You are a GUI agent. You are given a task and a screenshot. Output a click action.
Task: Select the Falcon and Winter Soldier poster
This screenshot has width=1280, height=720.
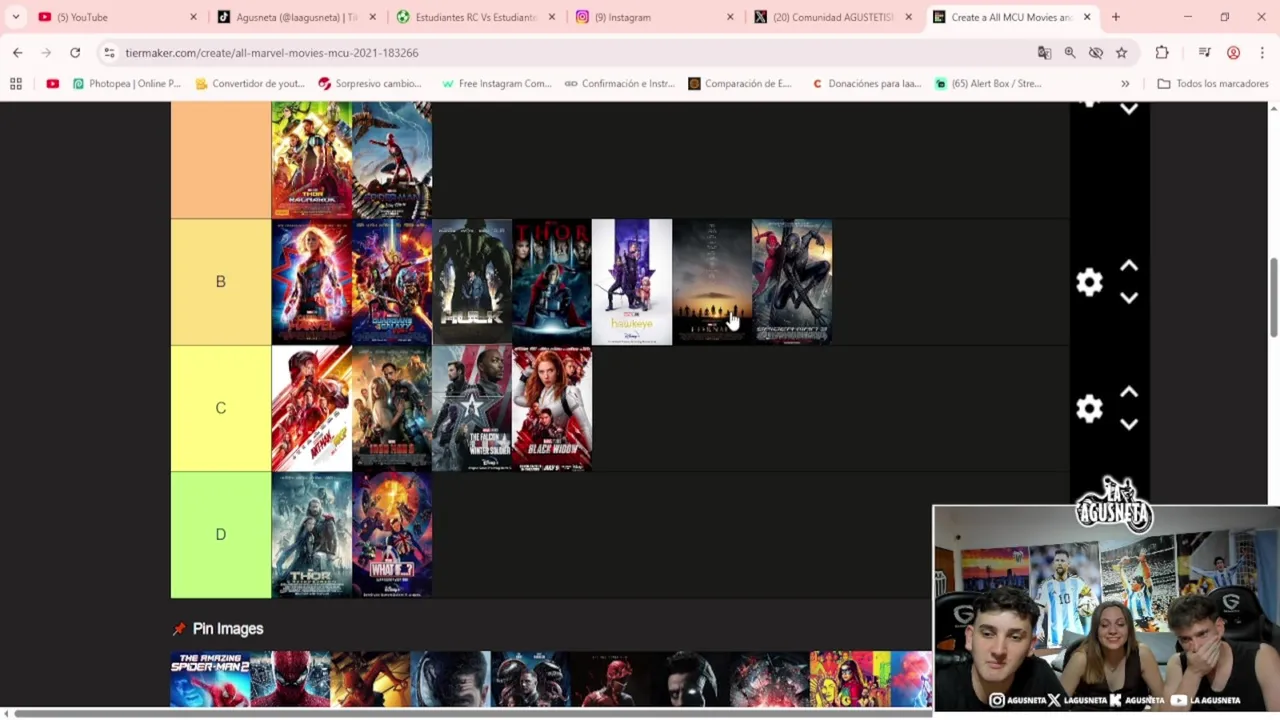471,408
